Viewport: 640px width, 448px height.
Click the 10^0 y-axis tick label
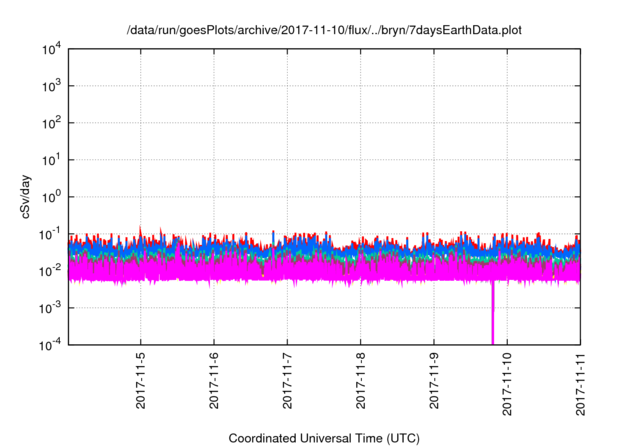(51, 197)
